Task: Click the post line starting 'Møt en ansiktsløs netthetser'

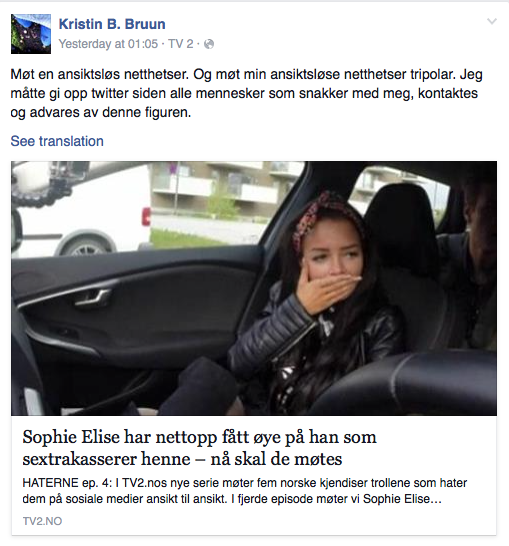Action: [x=246, y=75]
